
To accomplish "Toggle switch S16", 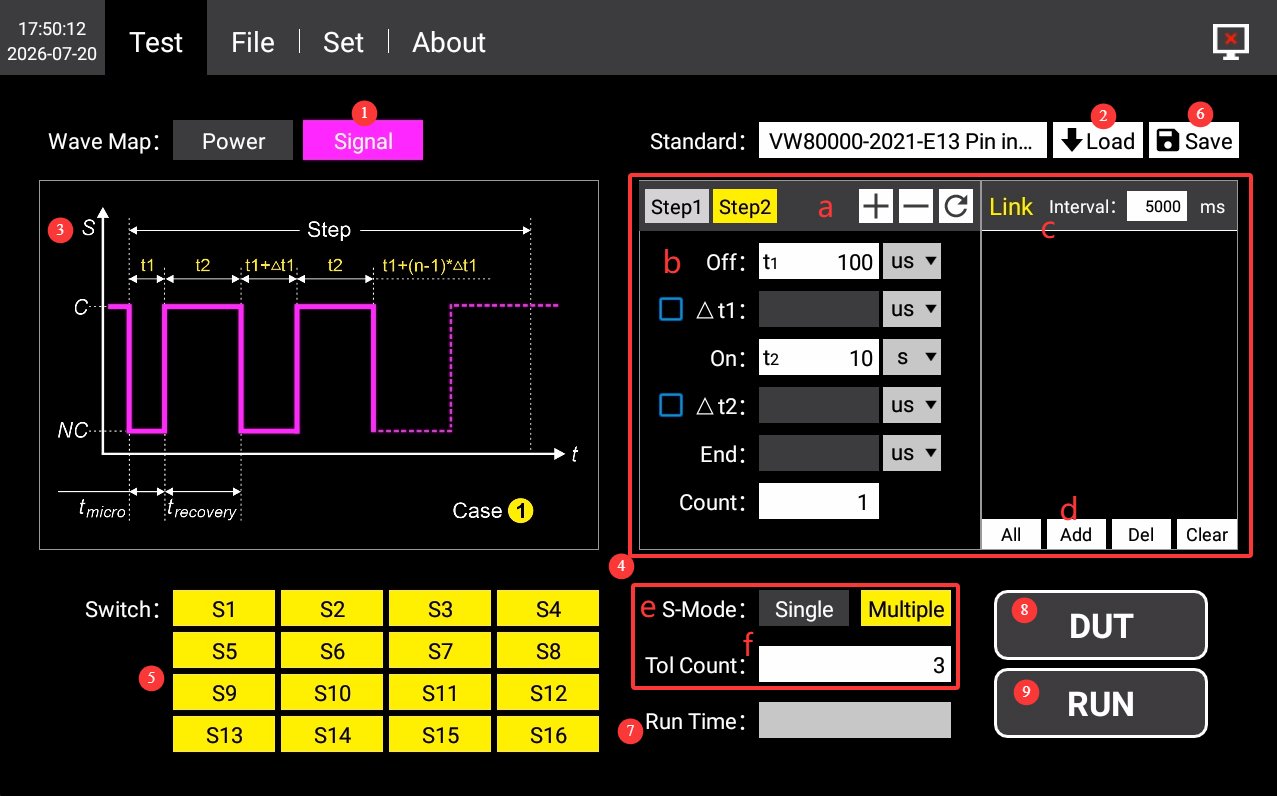I will [x=548, y=735].
